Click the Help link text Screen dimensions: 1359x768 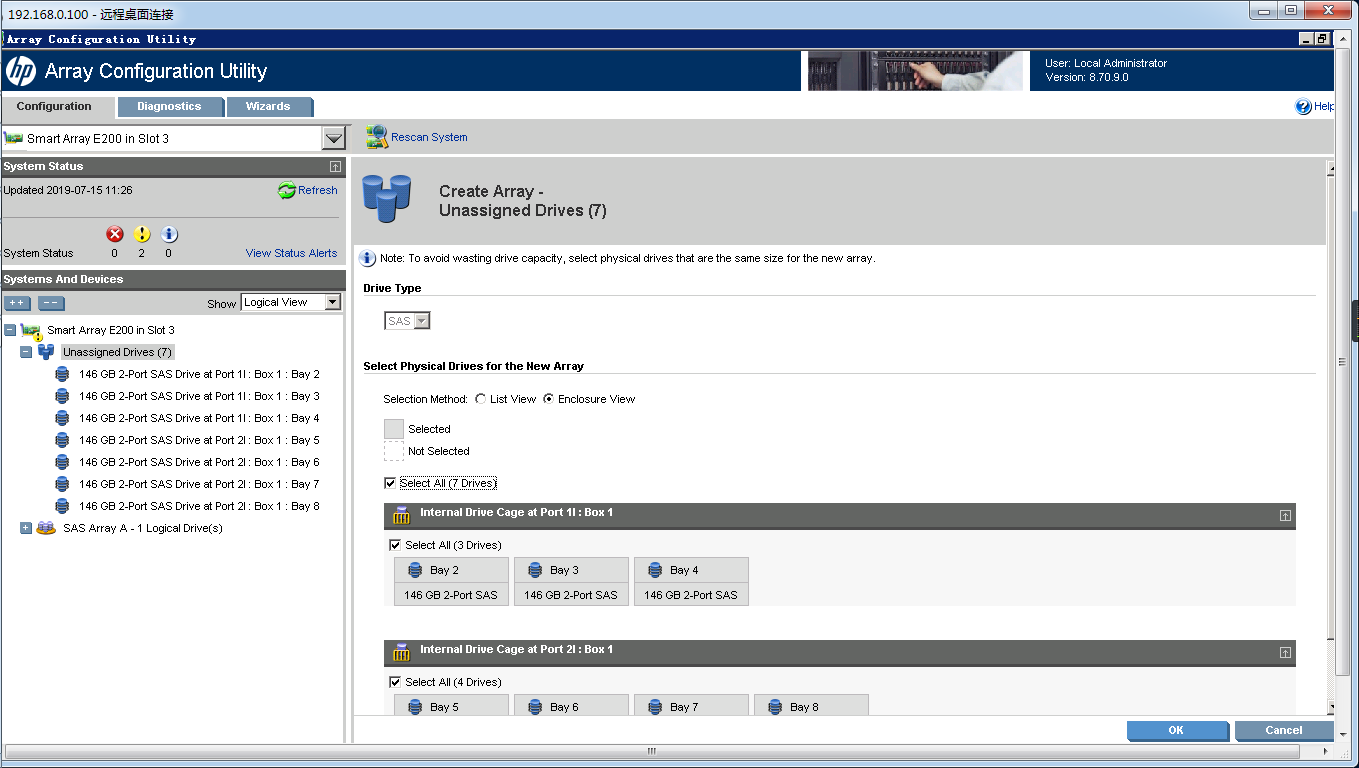click(1324, 106)
